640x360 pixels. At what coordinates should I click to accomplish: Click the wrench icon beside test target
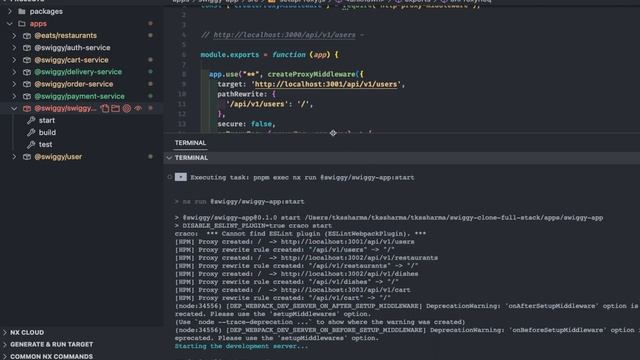31,144
